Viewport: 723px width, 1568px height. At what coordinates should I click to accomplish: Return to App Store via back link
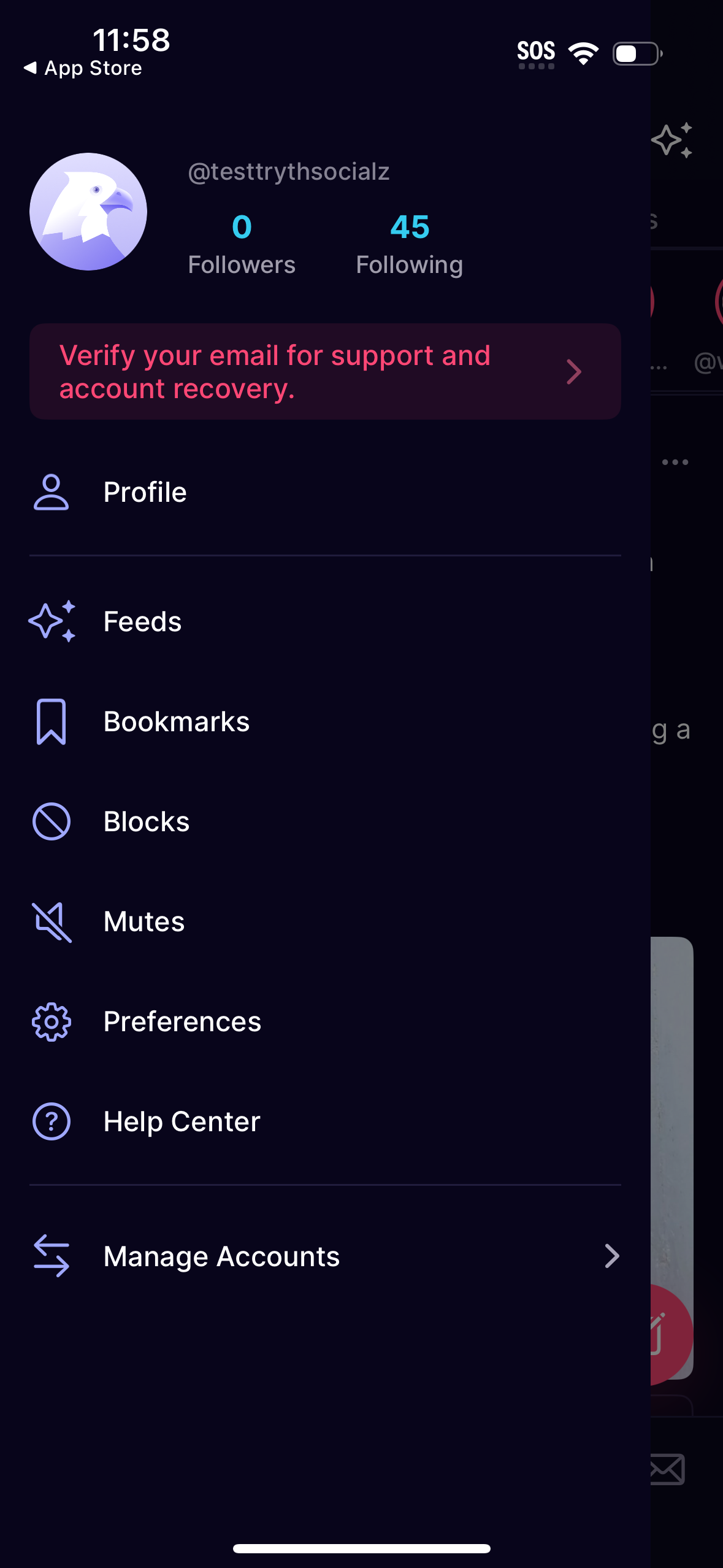tap(83, 68)
